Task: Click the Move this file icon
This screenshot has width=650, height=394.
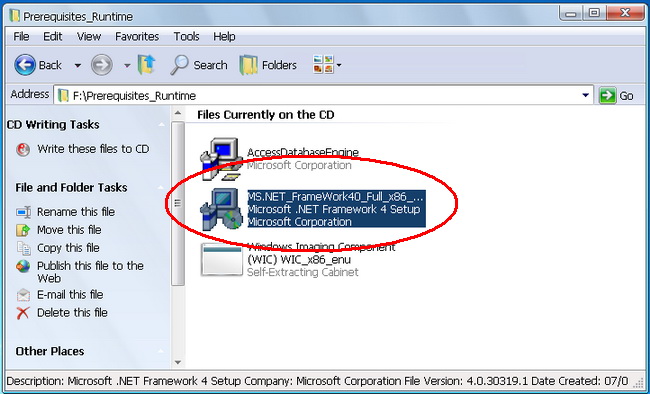Action: pos(23,230)
